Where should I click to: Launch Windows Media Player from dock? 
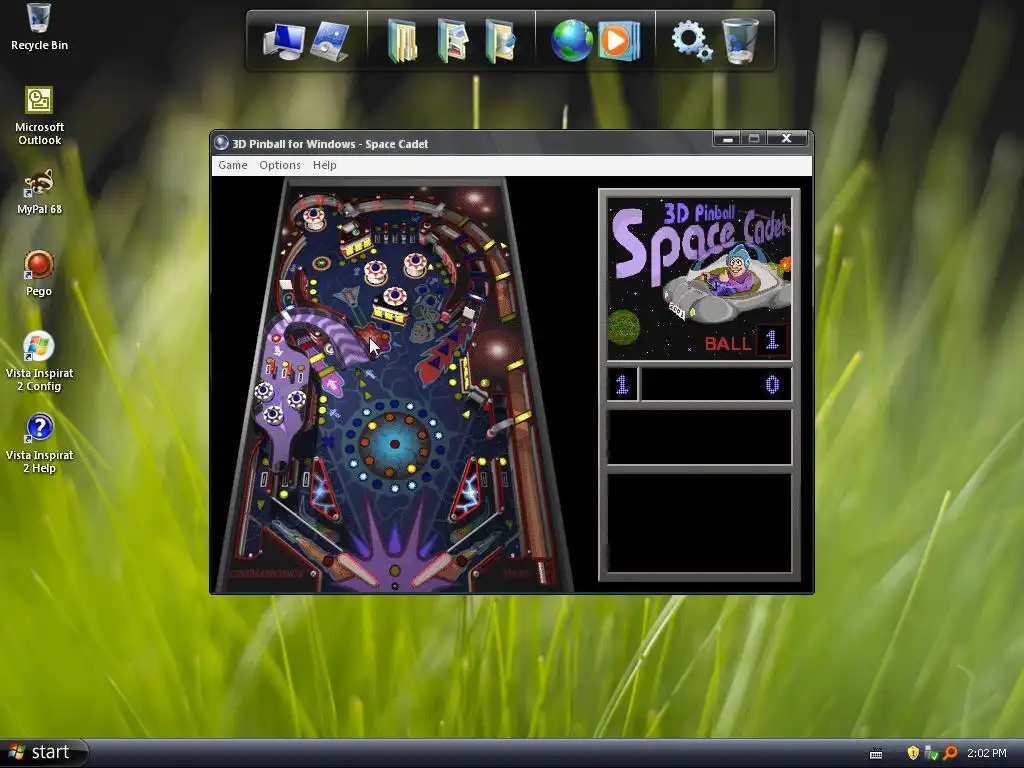point(618,41)
